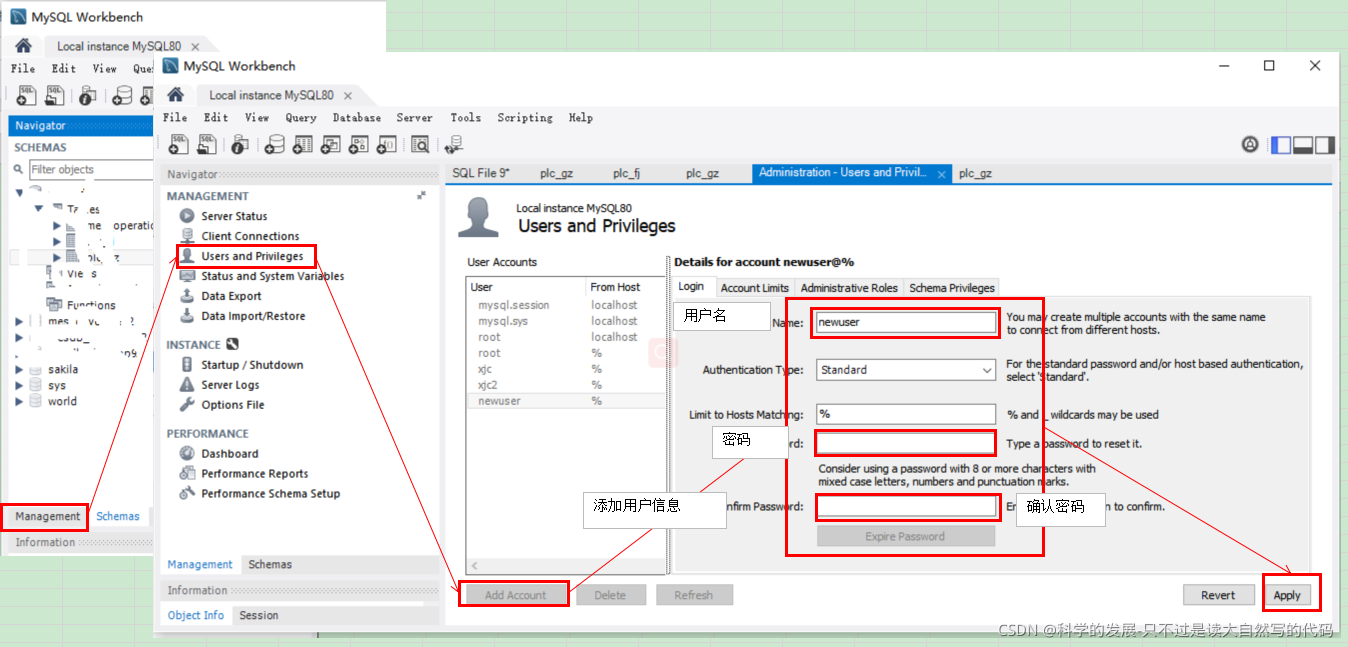Click the Revert button

(1218, 595)
